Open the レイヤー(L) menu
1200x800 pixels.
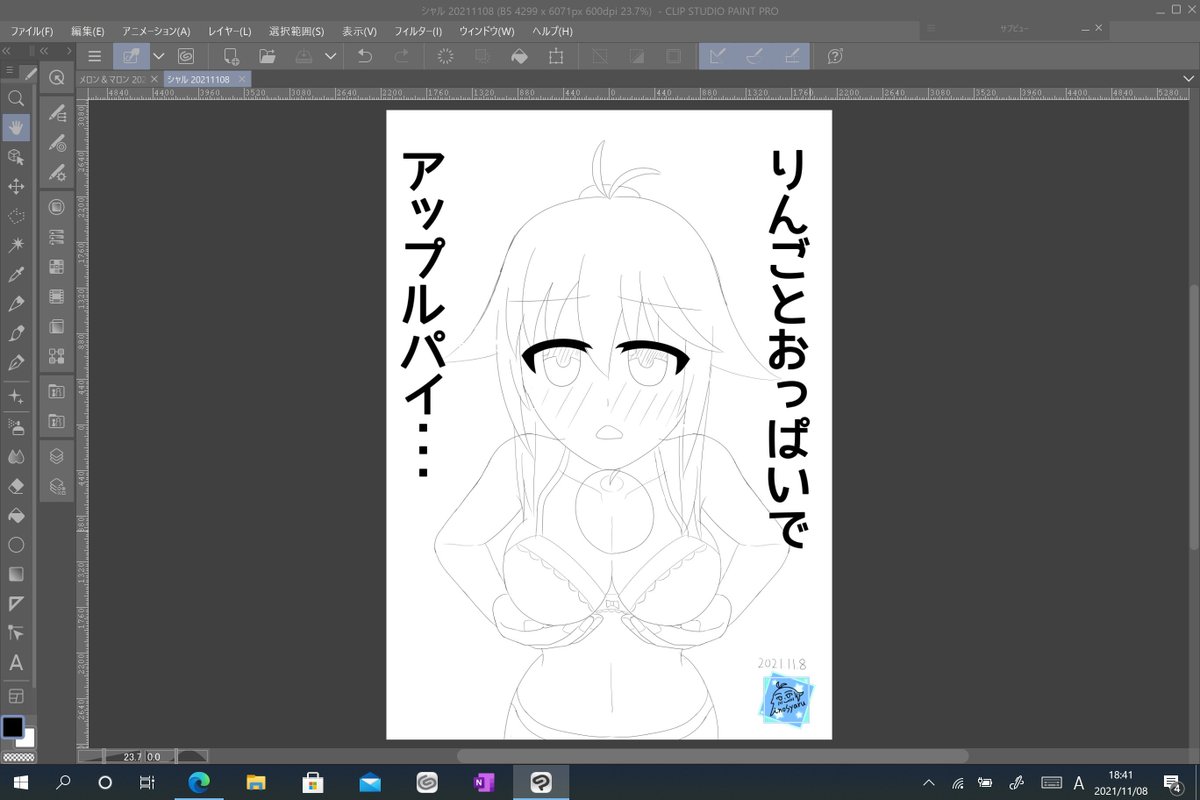pyautogui.click(x=230, y=31)
